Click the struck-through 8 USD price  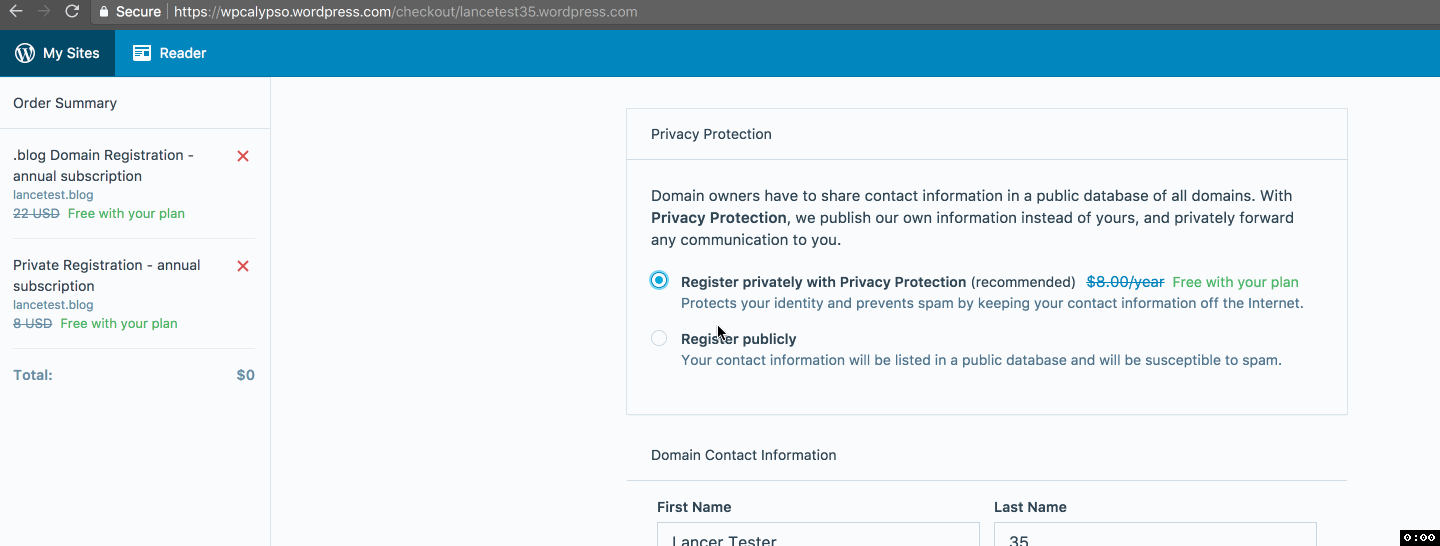coord(32,323)
